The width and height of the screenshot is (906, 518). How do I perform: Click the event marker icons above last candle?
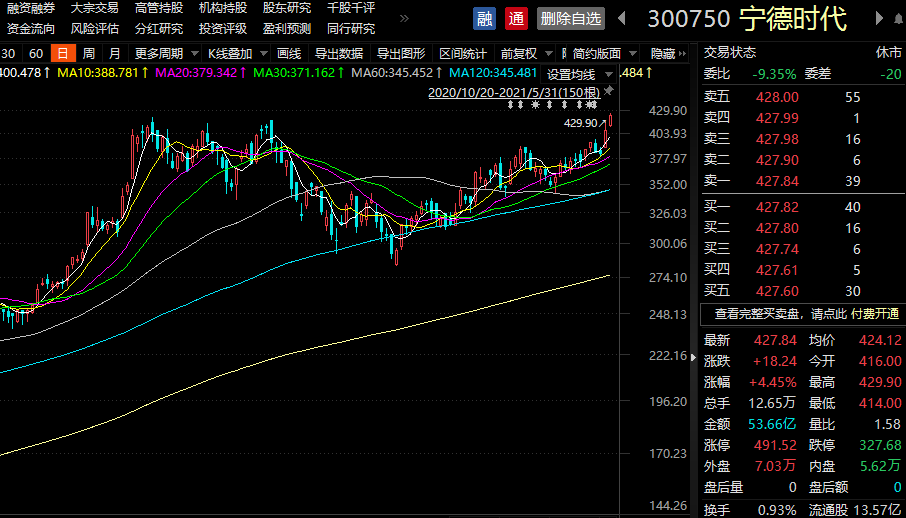click(590, 105)
